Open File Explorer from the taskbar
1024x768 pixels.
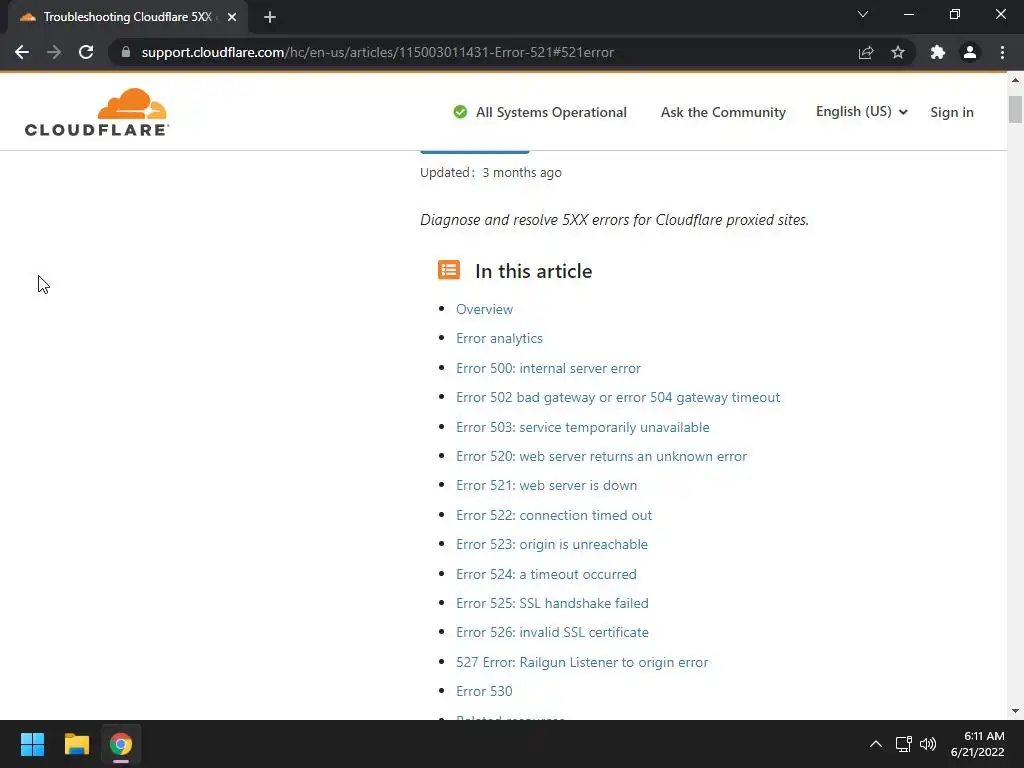coord(76,744)
